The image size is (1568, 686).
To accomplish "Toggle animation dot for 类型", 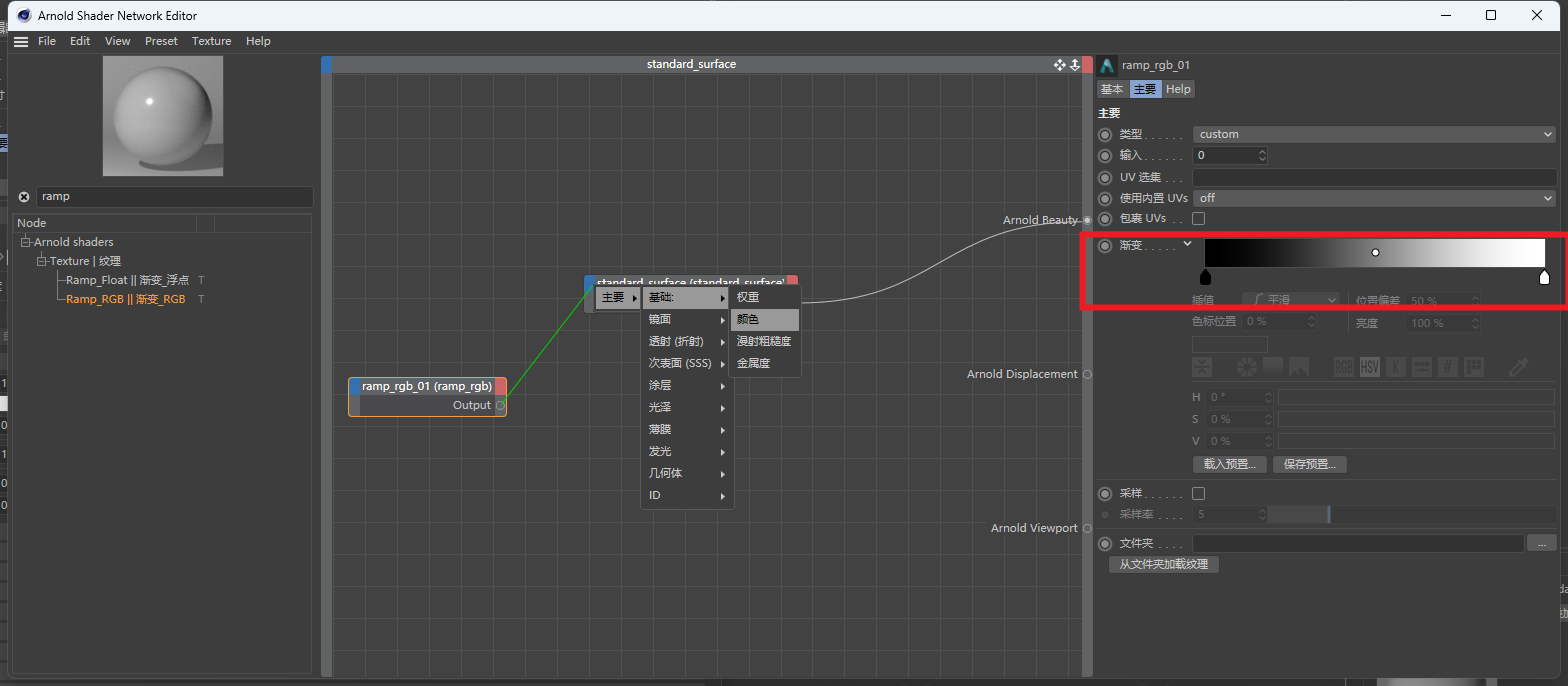I will (1105, 134).
